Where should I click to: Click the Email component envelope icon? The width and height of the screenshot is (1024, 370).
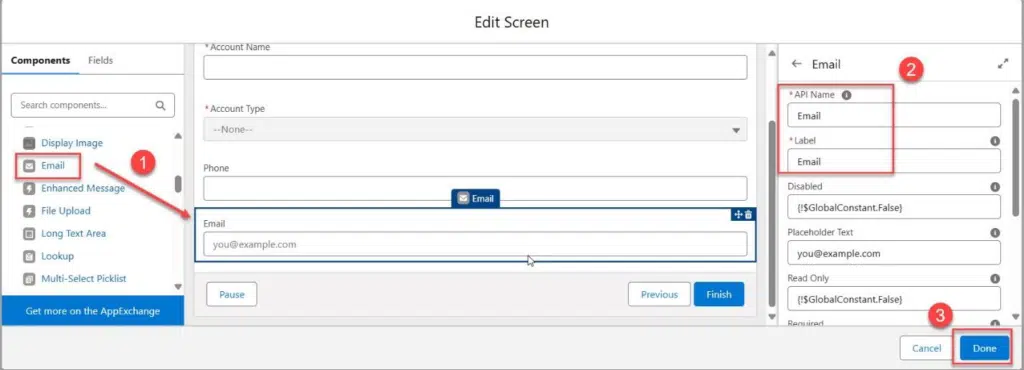29,166
